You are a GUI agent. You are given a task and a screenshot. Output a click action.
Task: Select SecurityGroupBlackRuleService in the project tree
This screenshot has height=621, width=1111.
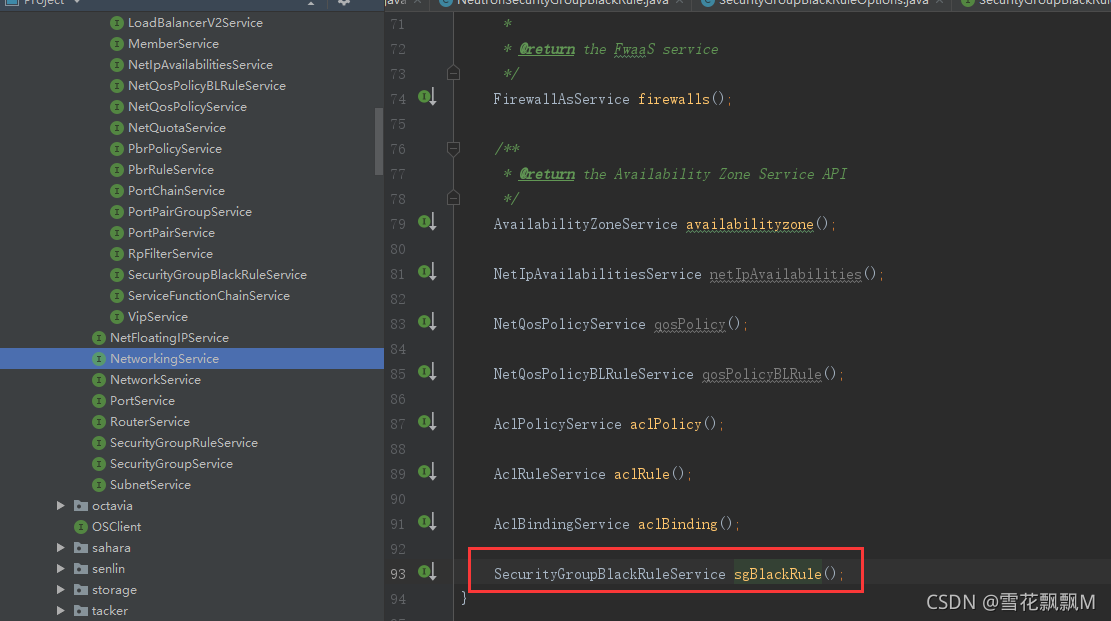(218, 275)
